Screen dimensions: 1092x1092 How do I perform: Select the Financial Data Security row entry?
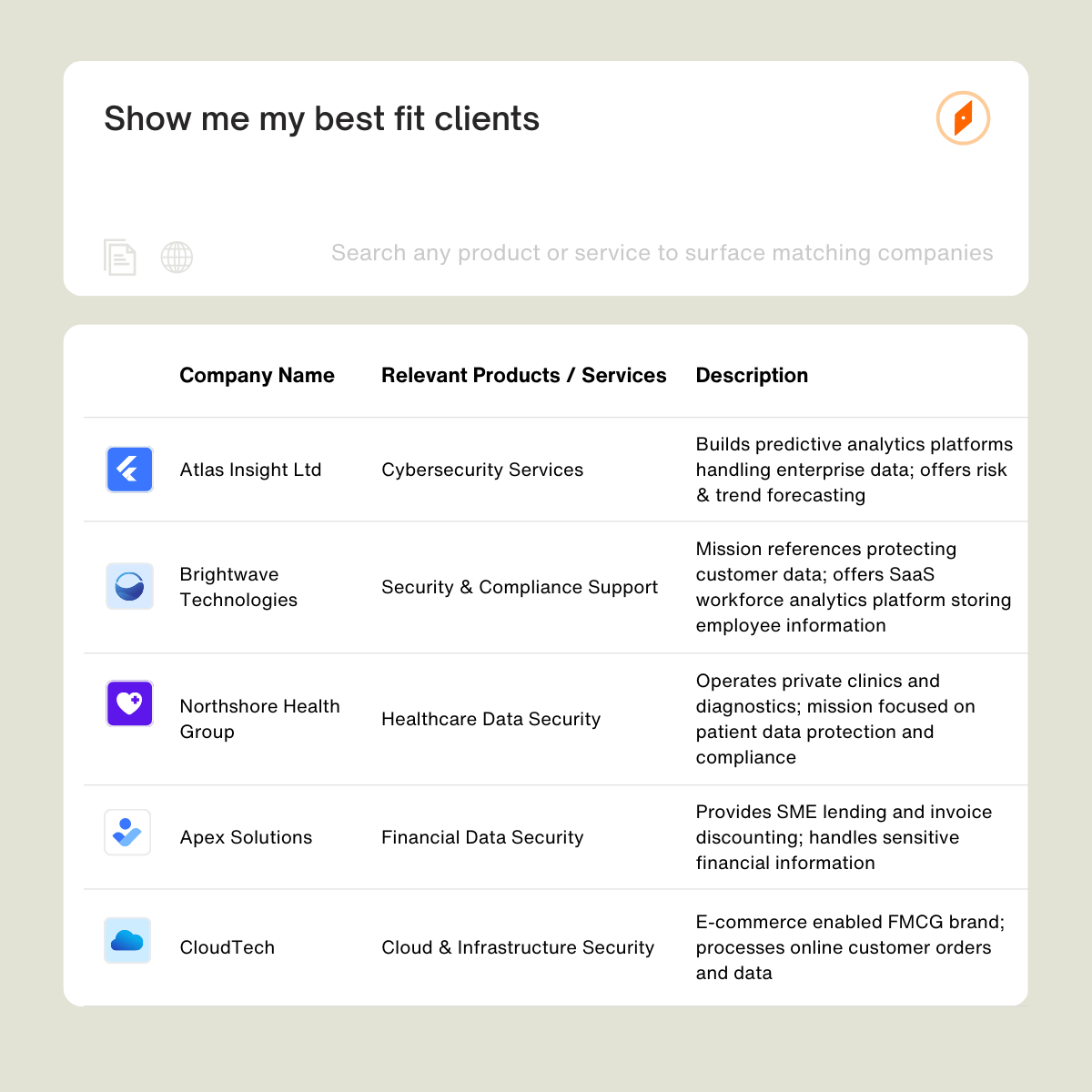[482, 837]
